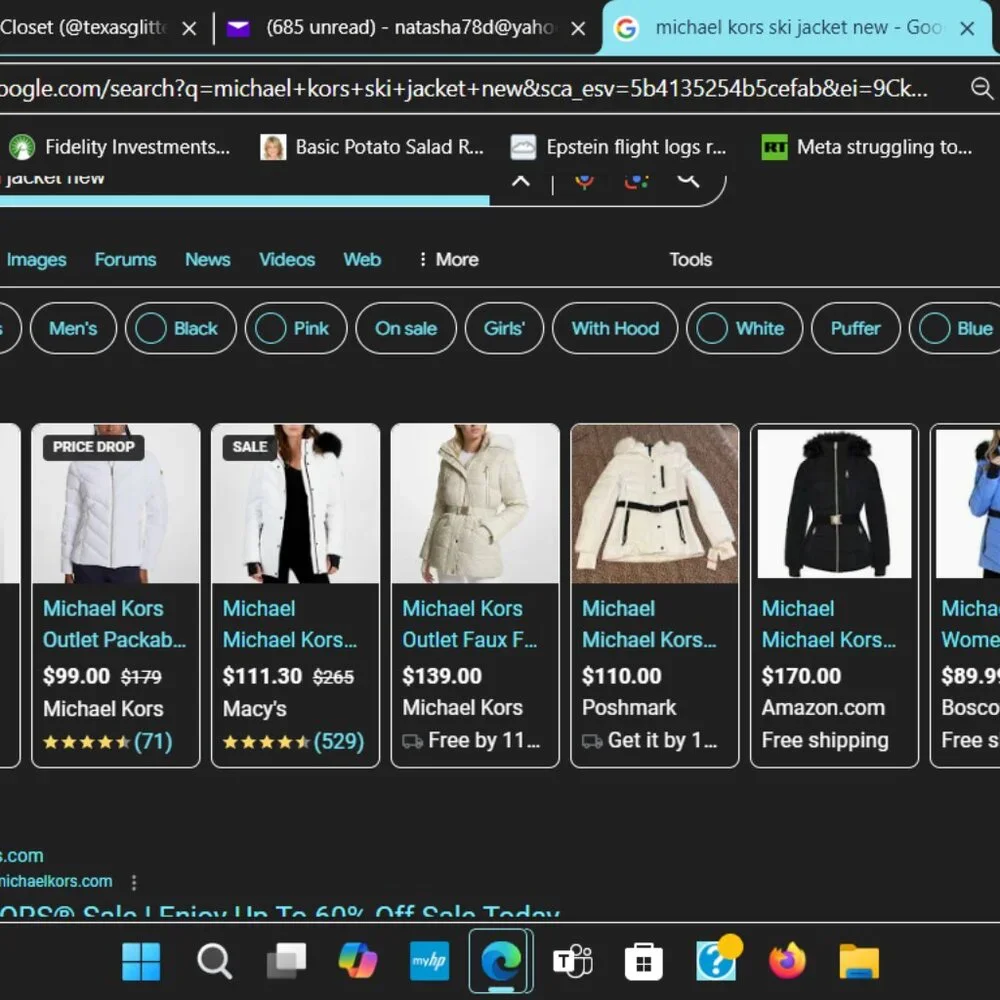1000x1000 pixels.
Task: Open taskbar Search magnifier
Action: (214, 961)
